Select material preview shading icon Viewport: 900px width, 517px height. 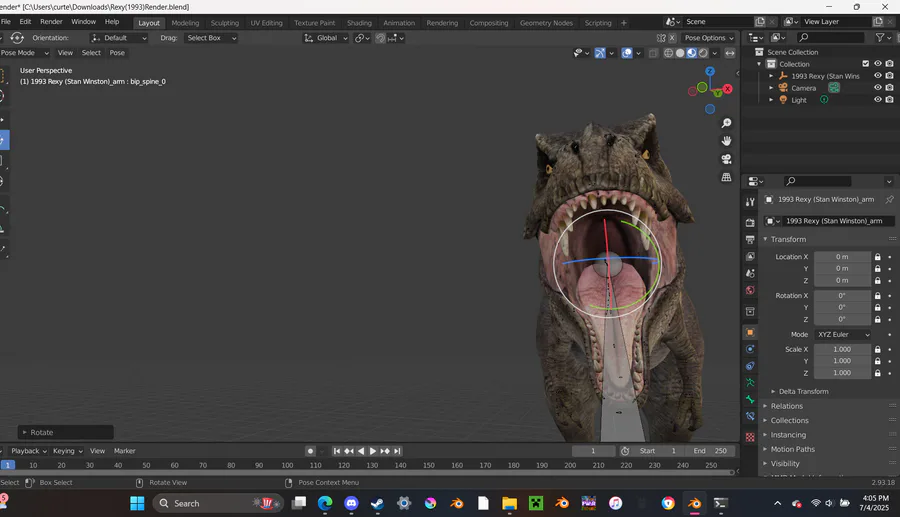coord(692,53)
